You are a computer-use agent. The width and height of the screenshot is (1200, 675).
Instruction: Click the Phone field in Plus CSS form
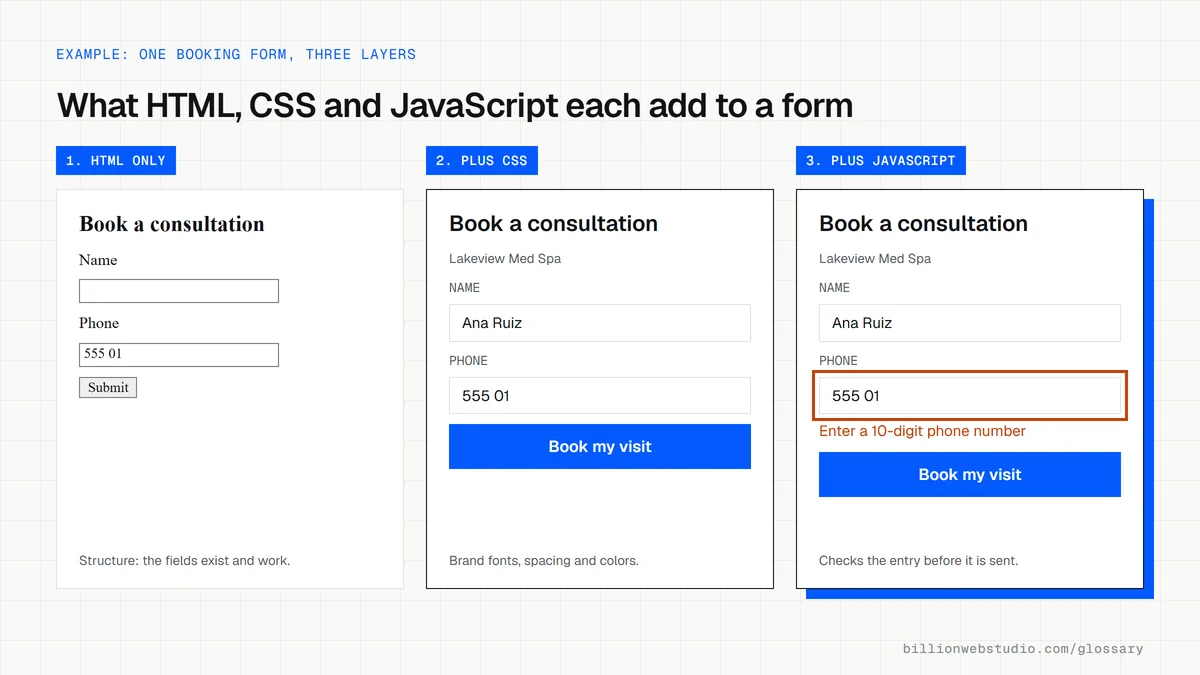click(x=600, y=396)
